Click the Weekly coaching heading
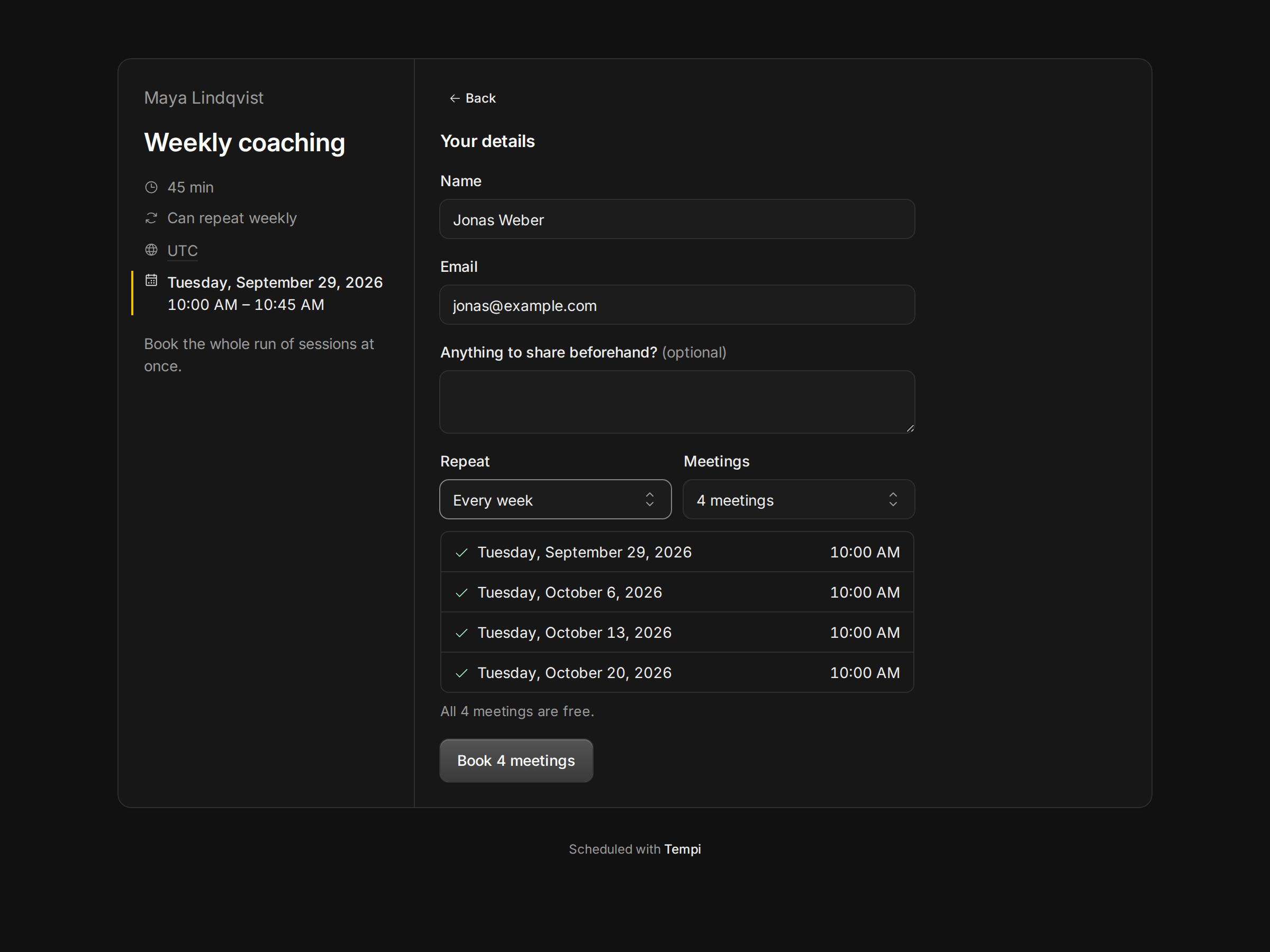Screen dimensions: 1270x952 click(x=244, y=142)
